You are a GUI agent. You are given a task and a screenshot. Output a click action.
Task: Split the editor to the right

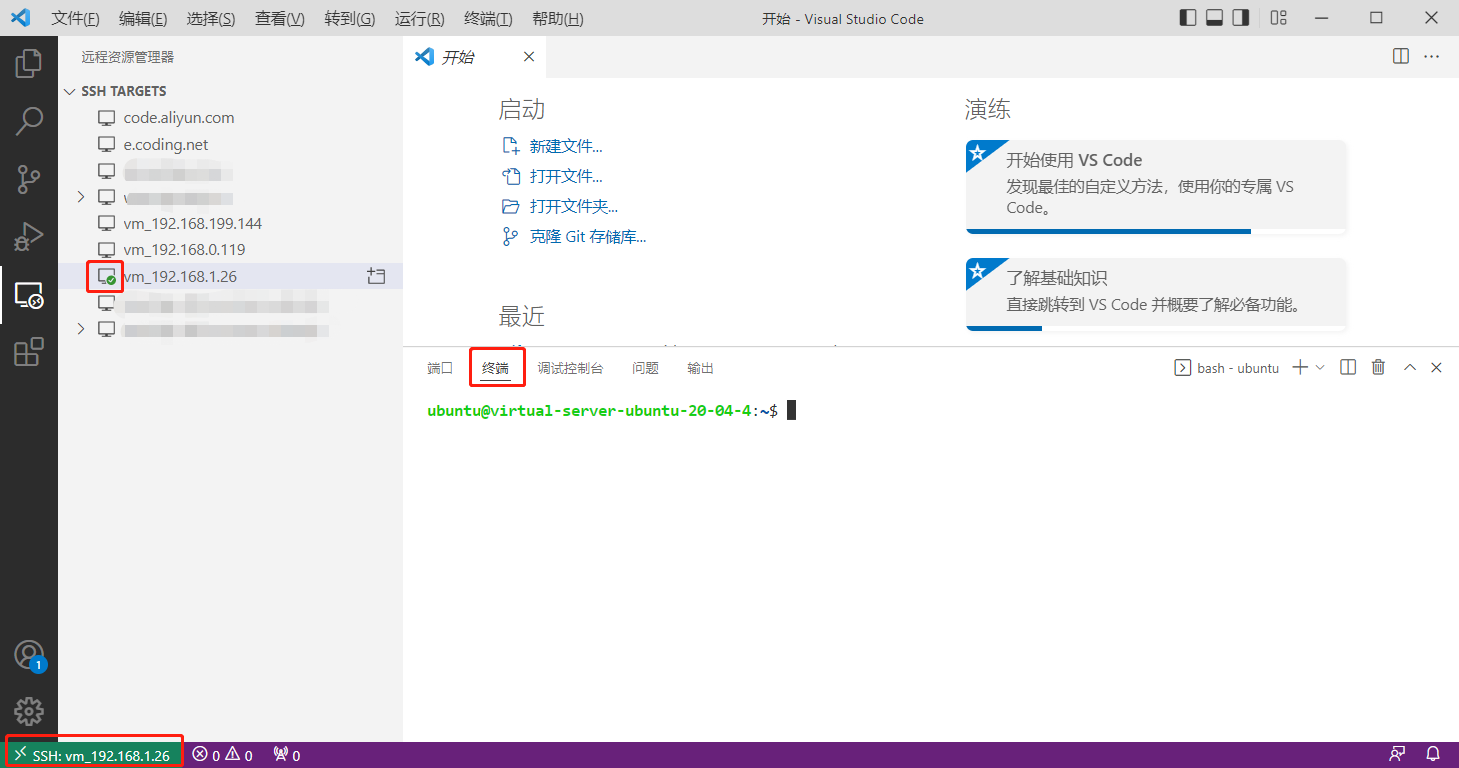pyautogui.click(x=1401, y=57)
